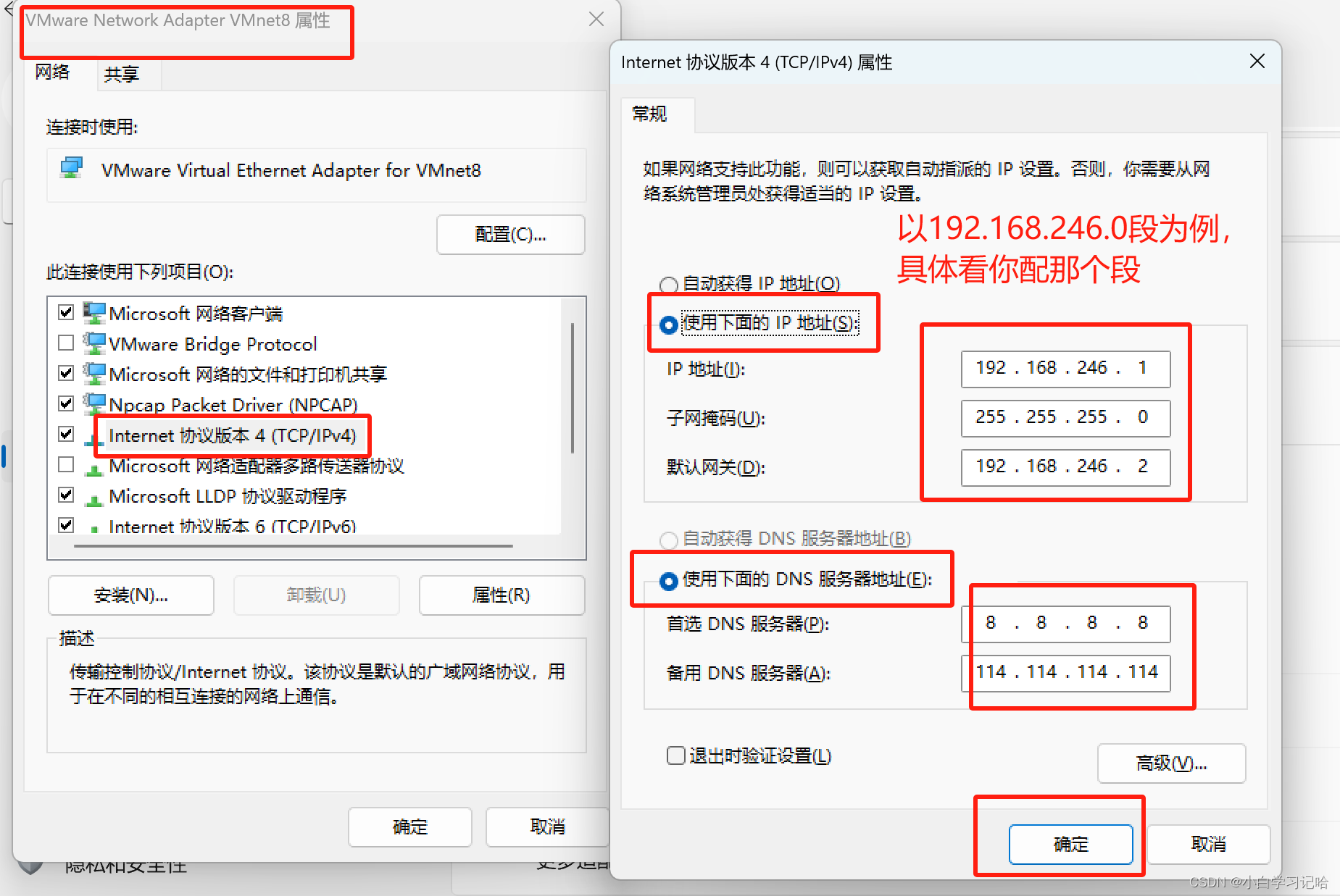This screenshot has width=1340, height=896.
Task: Click the Microsoft 网络的文件和打印机共享 item icon
Action: 94,374
